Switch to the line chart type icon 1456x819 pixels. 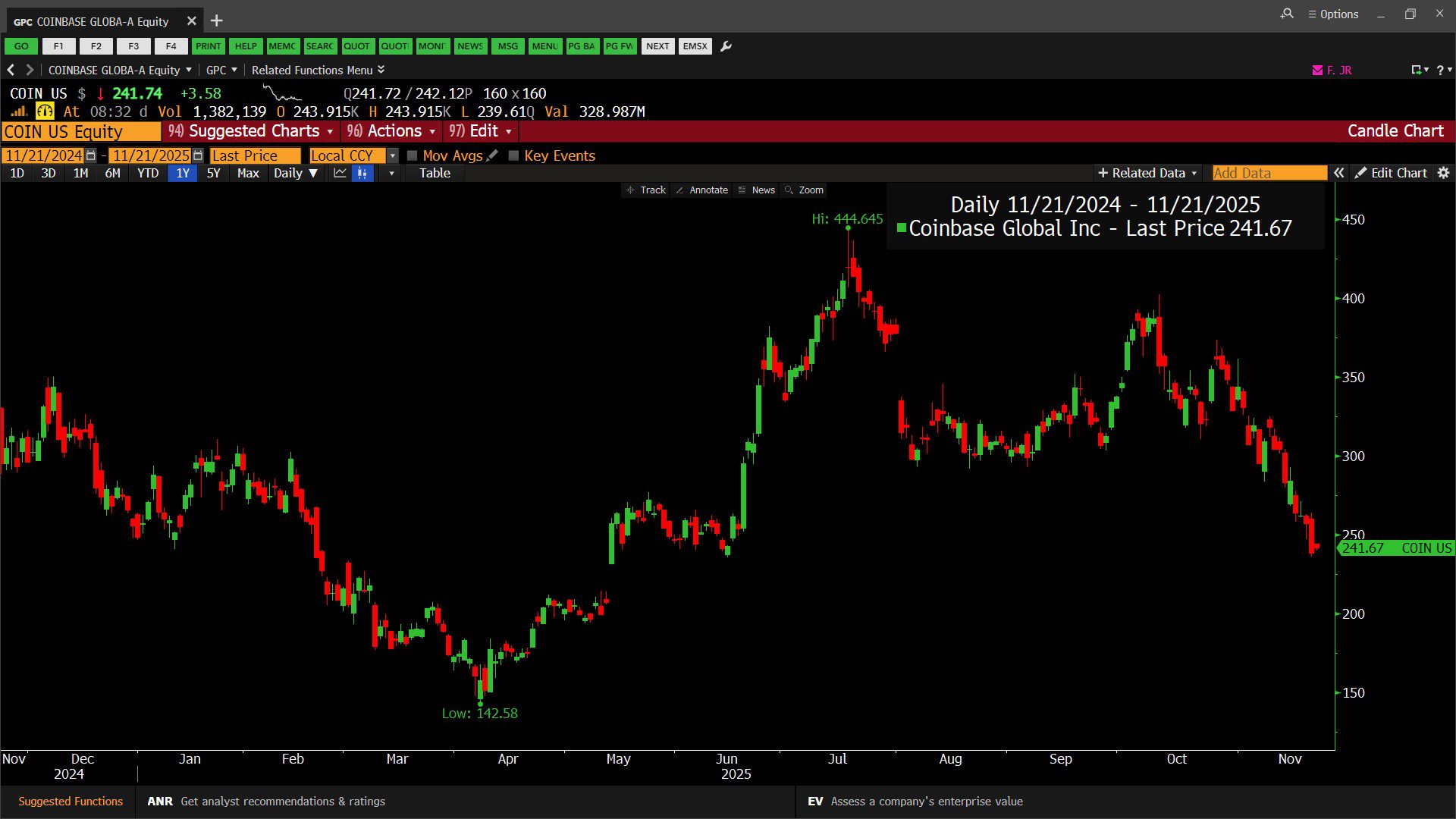click(x=340, y=173)
